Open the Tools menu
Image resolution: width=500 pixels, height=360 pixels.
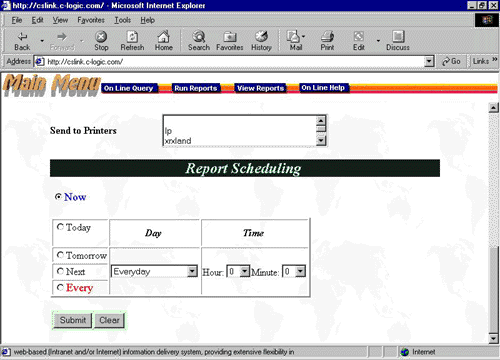(x=123, y=20)
